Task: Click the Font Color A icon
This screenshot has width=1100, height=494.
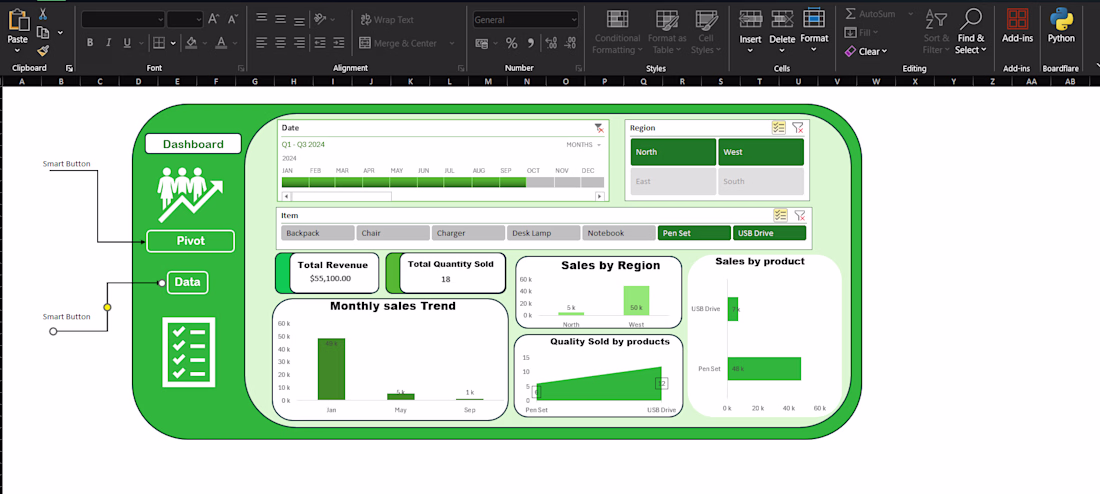Action: coord(221,43)
